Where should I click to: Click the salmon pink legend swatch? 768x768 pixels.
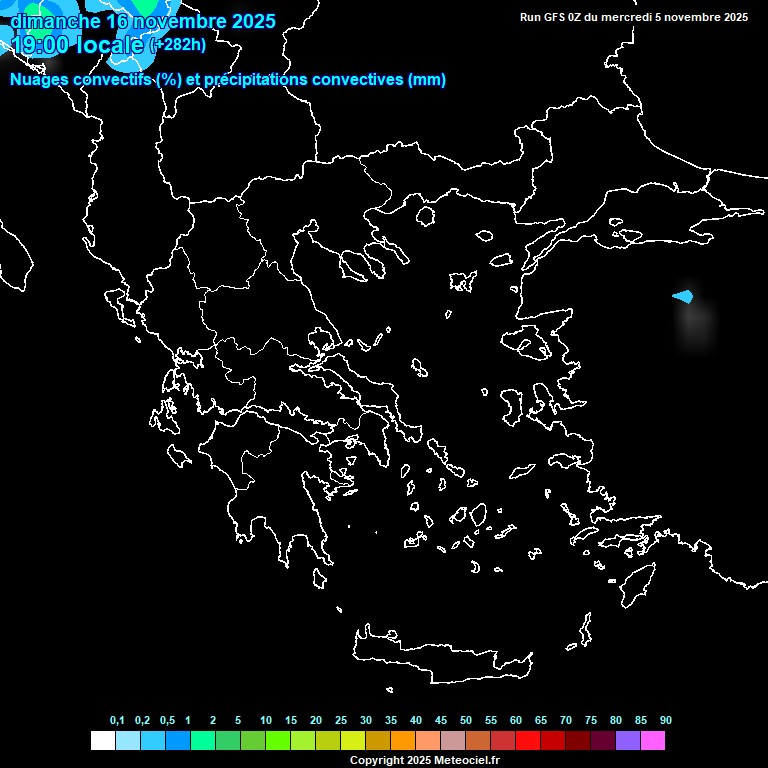point(428,741)
